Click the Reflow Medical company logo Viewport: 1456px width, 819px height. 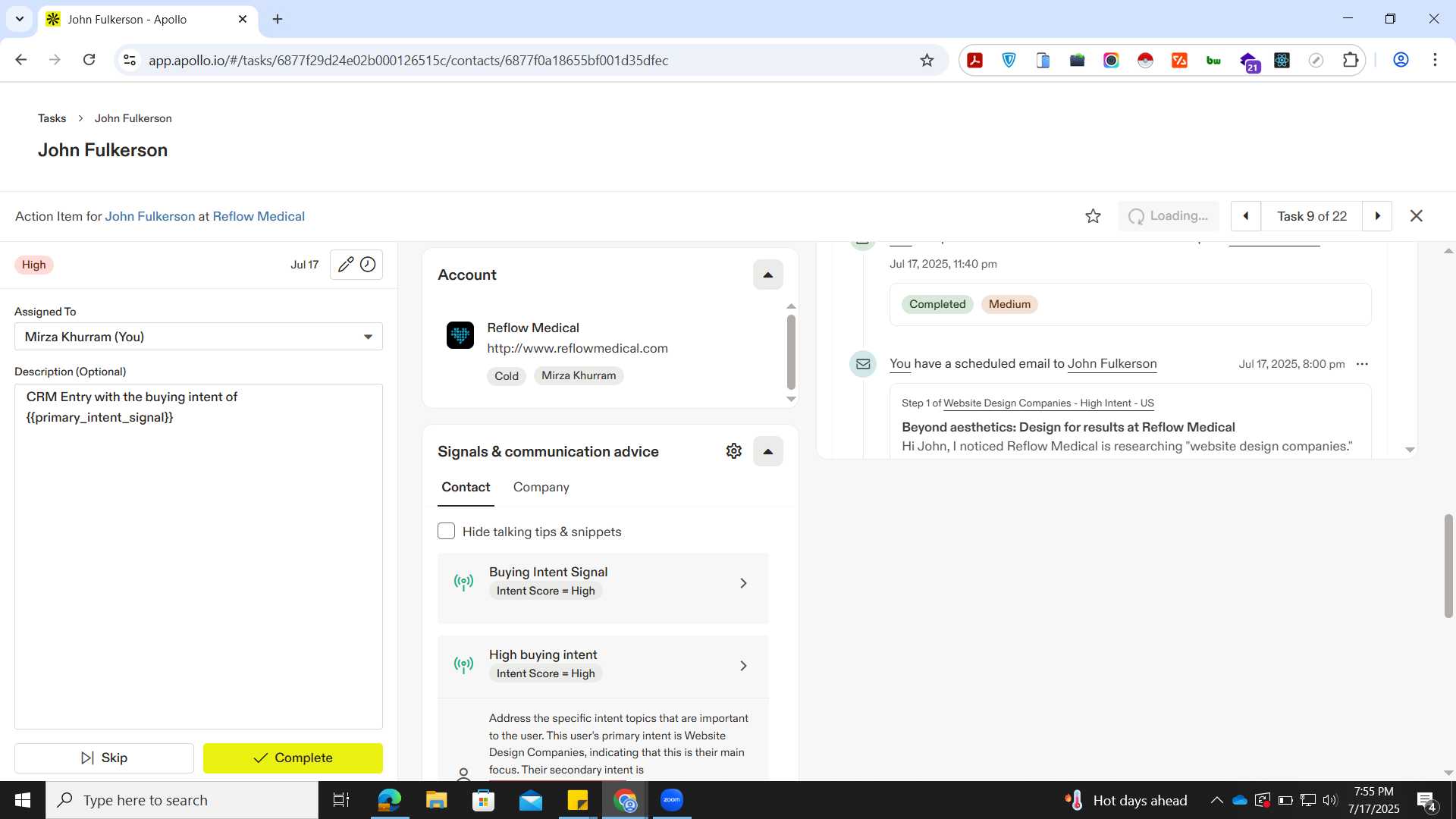point(460,335)
